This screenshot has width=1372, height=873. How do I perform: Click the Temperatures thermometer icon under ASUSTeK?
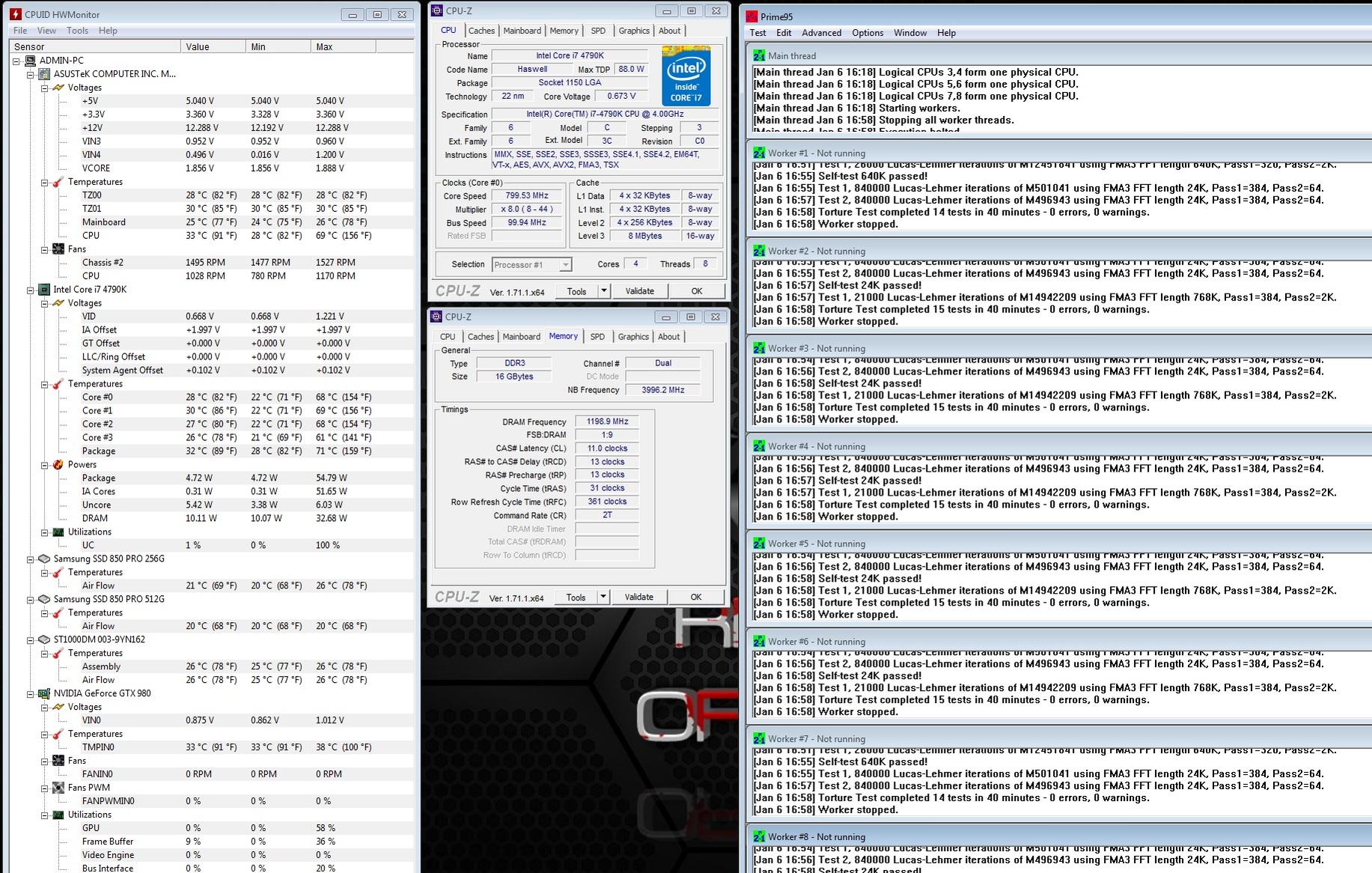coord(58,182)
